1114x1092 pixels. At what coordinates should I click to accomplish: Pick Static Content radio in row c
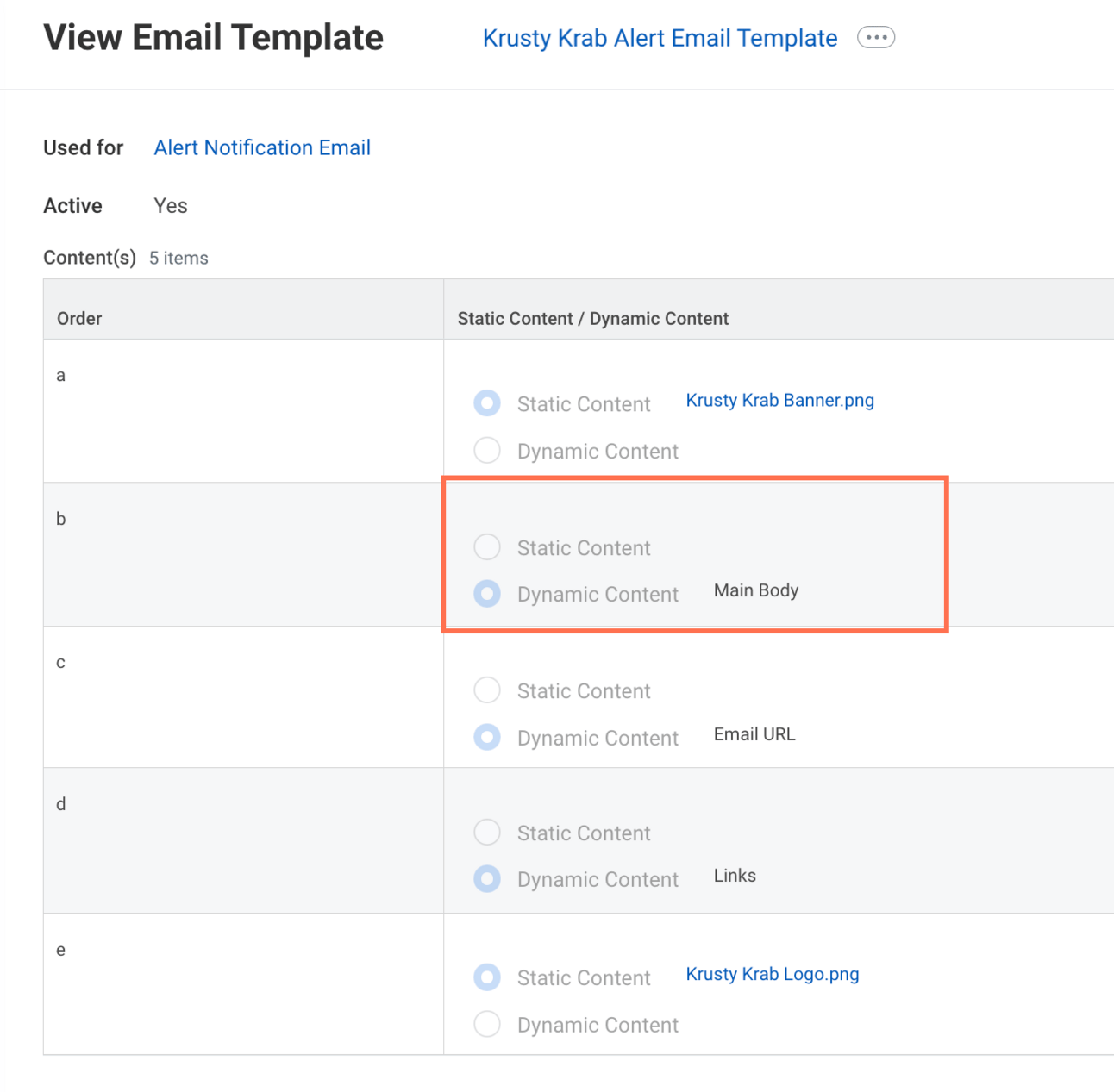click(487, 690)
